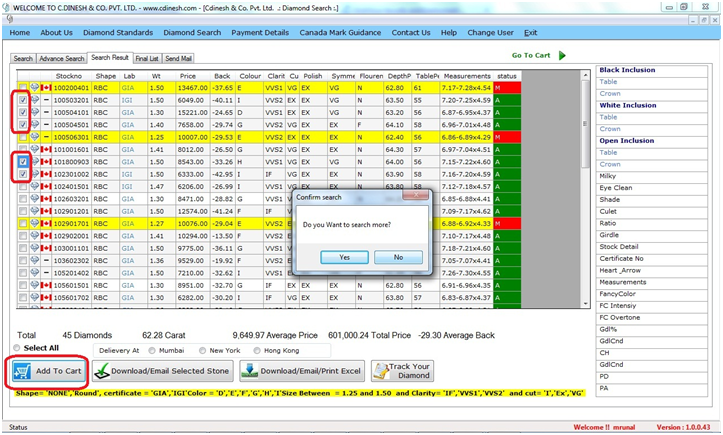Click diamond icon in row 102603201
The image size is (723, 435).
[x=35, y=198]
